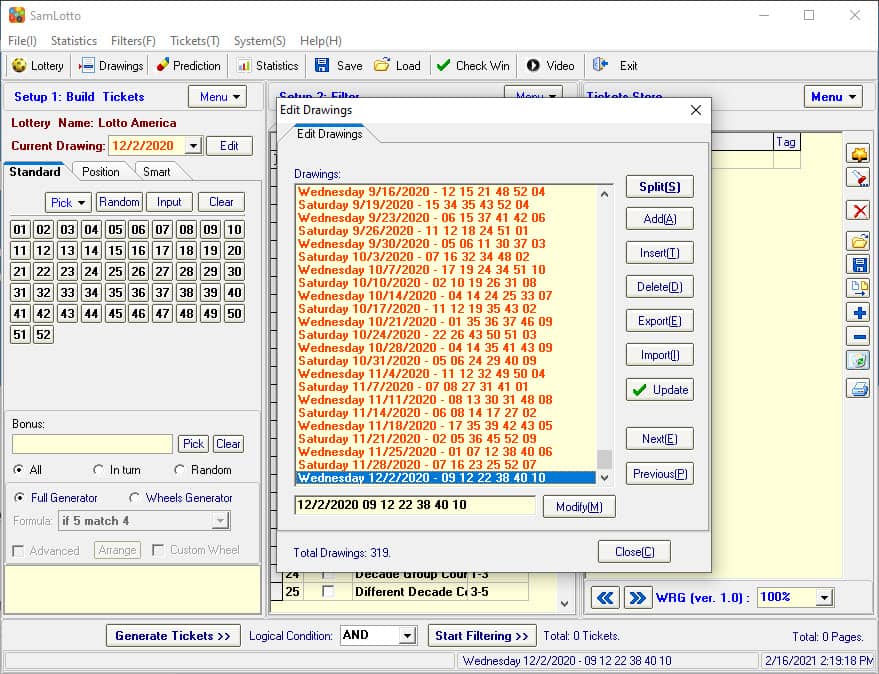879x674 pixels.
Task: Click the Close button in Edit Drawings
Action: coord(635,552)
